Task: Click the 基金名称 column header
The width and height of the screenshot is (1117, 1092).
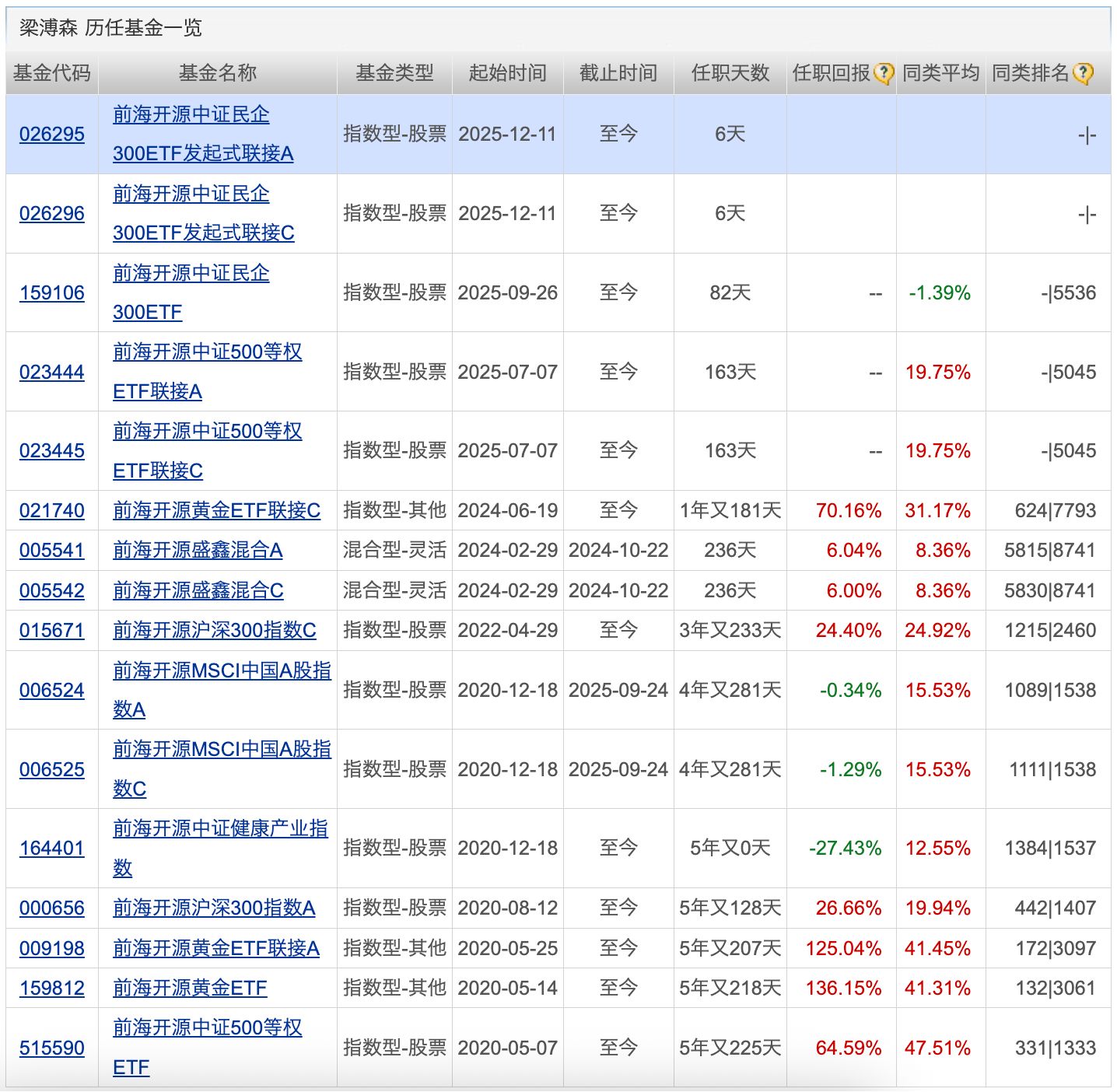Action: coord(217,73)
